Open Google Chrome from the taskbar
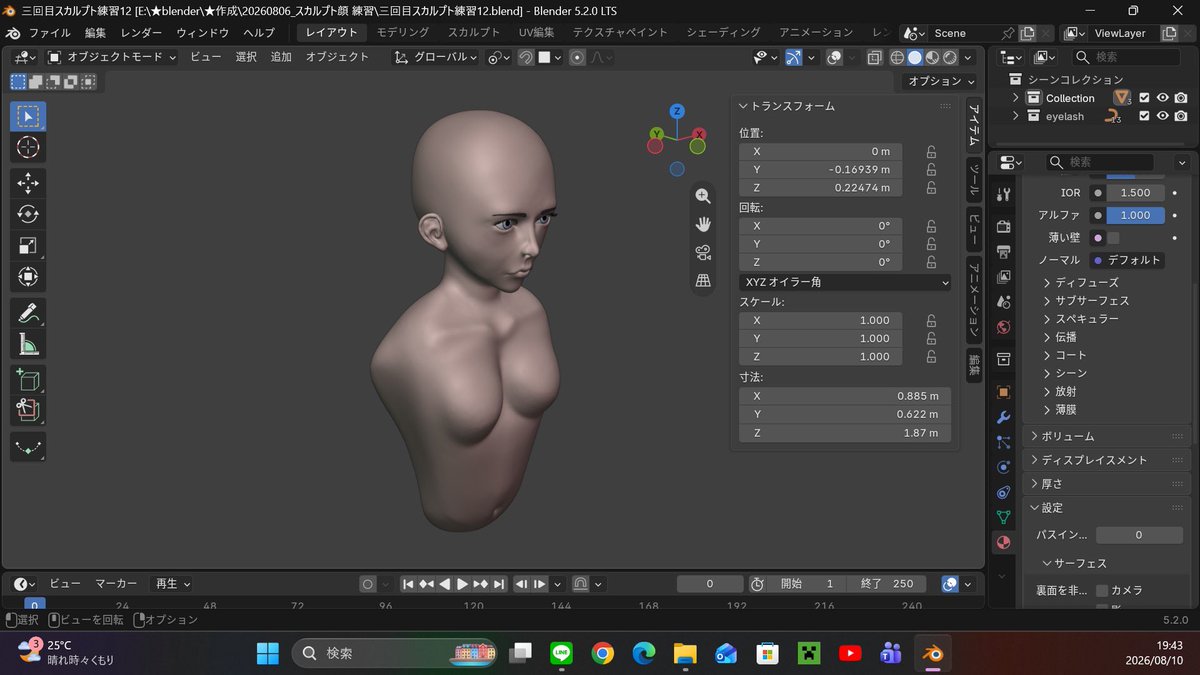Image resolution: width=1200 pixels, height=675 pixels. click(602, 653)
